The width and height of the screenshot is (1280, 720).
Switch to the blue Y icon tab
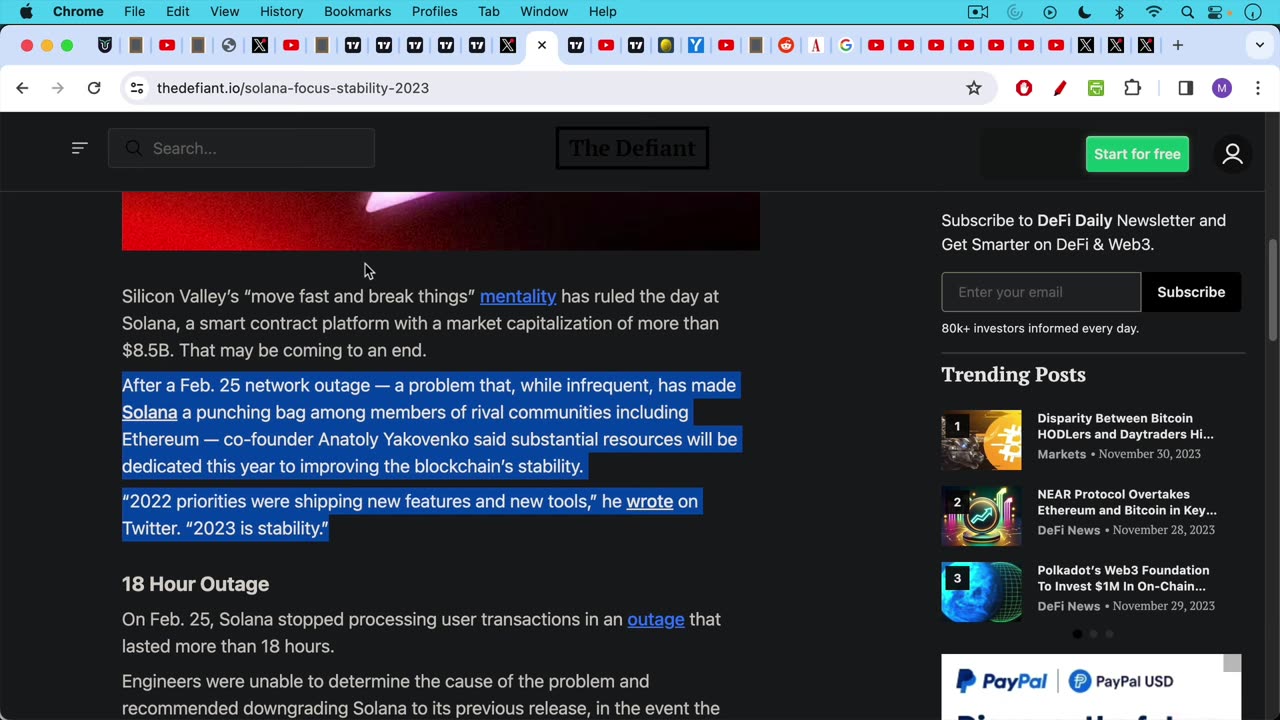click(696, 45)
